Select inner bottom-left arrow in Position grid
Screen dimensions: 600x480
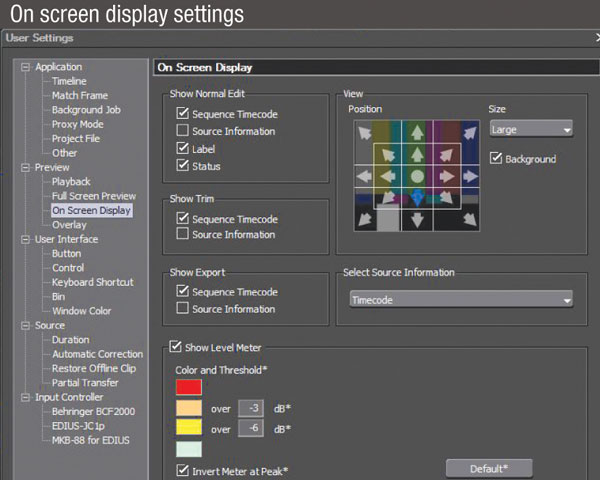388,197
